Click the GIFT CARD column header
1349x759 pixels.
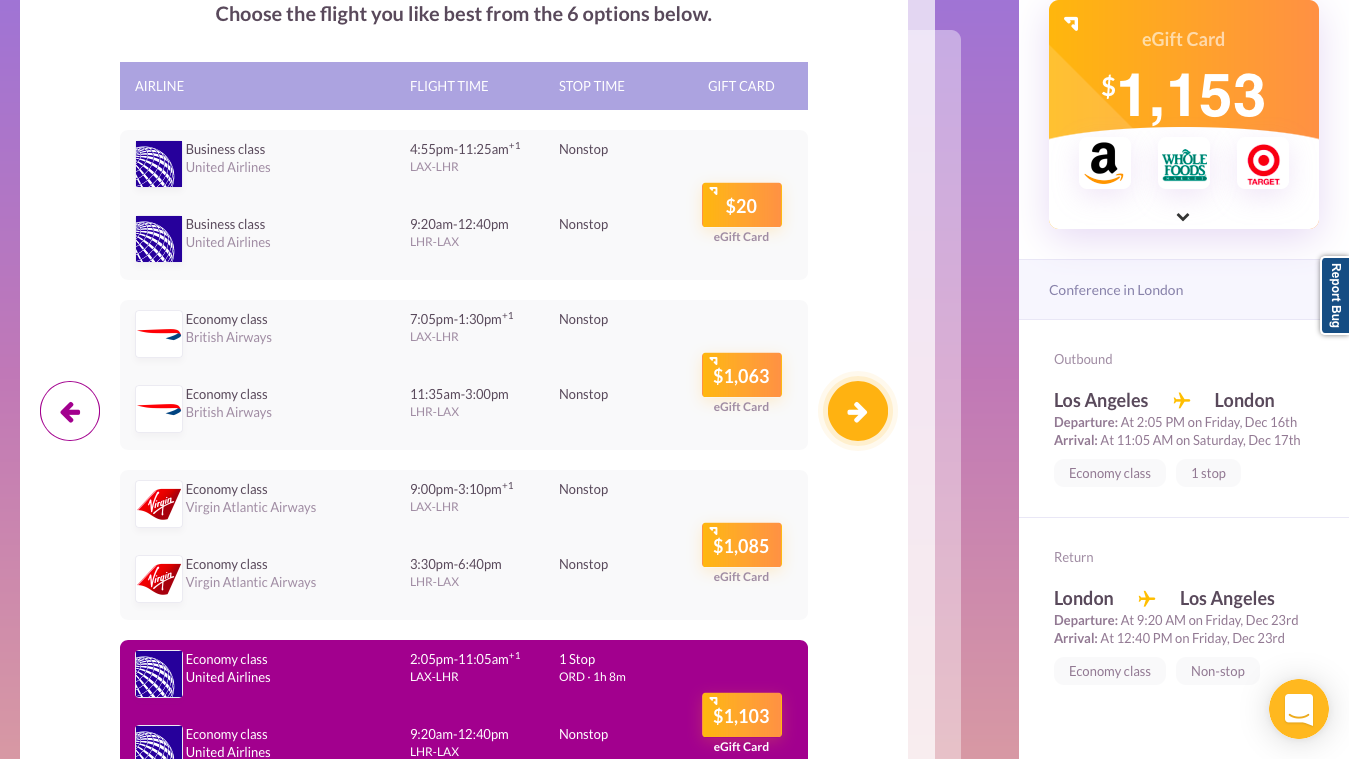click(x=741, y=86)
